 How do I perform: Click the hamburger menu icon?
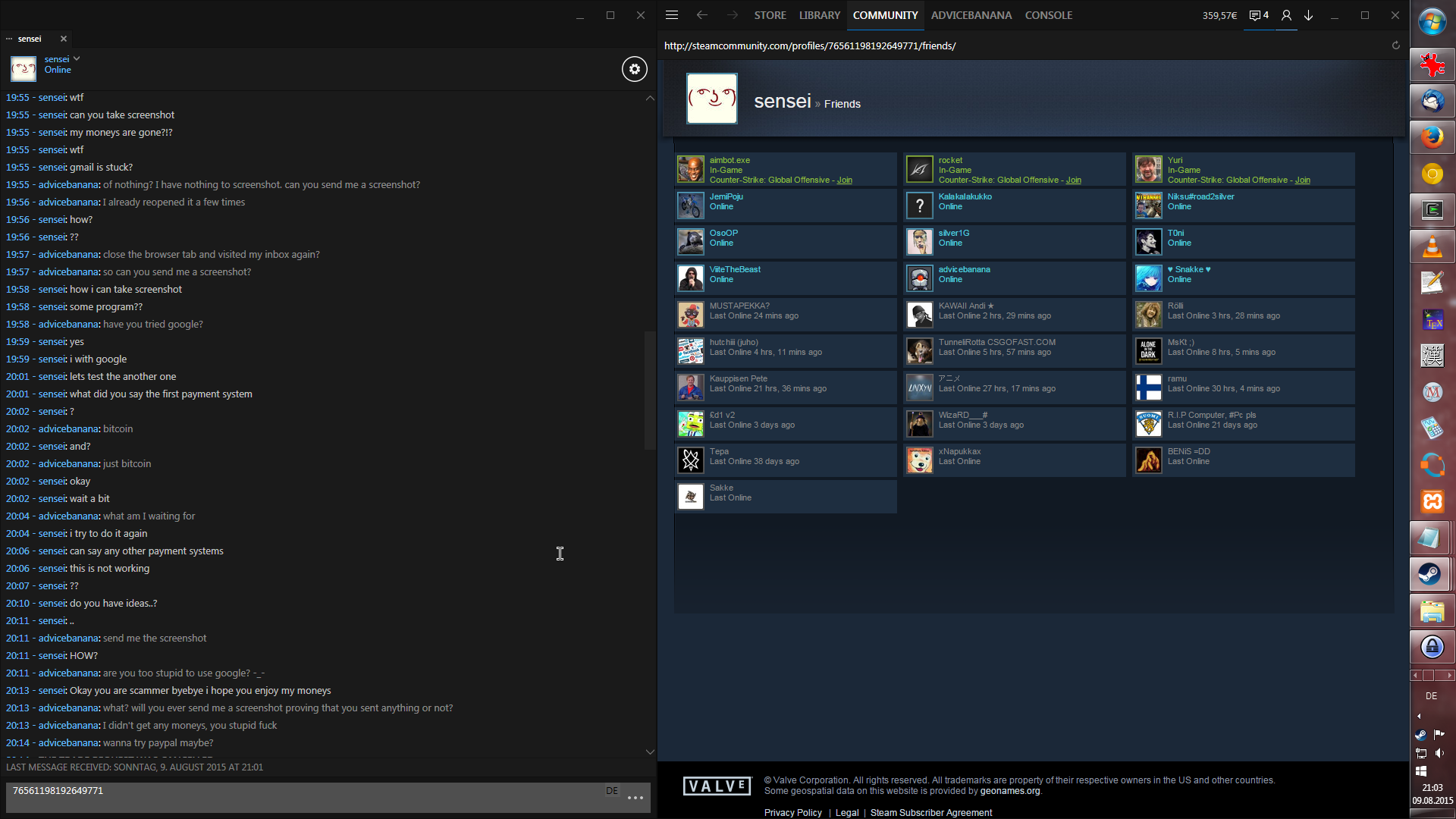coord(672,15)
